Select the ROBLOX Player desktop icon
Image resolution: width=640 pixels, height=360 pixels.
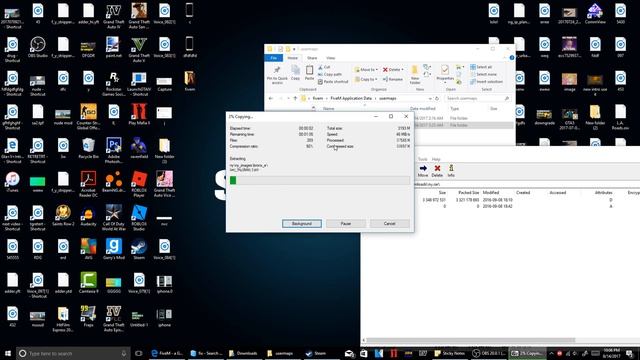pos(139,184)
